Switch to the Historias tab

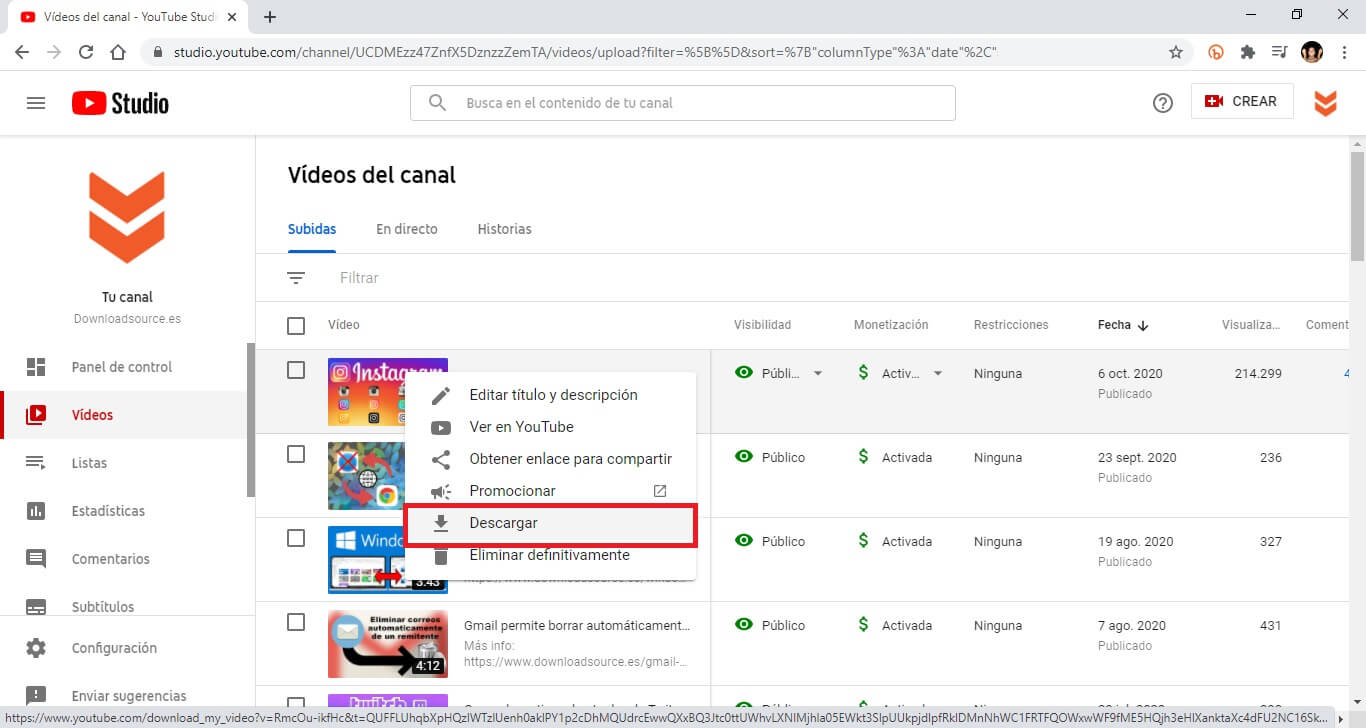click(505, 229)
